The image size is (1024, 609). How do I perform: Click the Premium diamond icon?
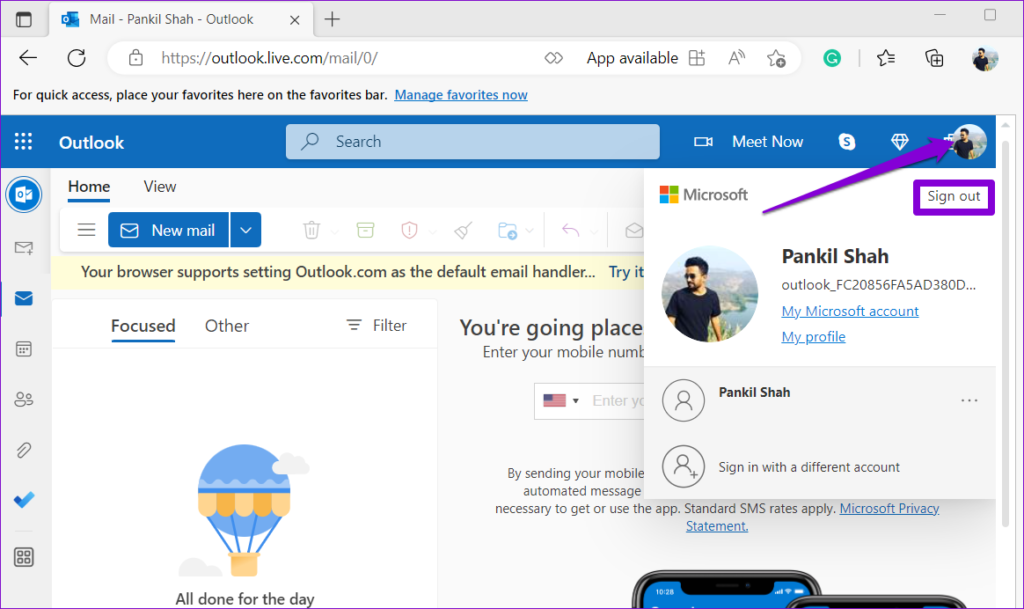tap(899, 141)
